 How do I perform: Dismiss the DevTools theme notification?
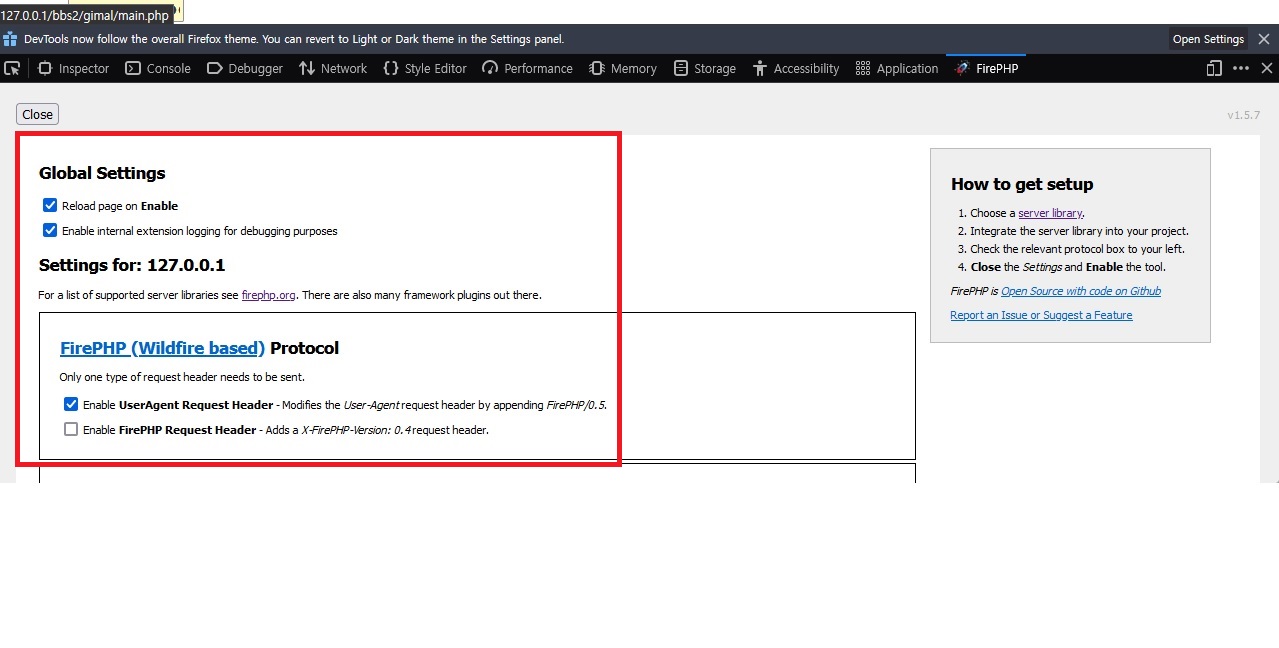pos(1264,39)
